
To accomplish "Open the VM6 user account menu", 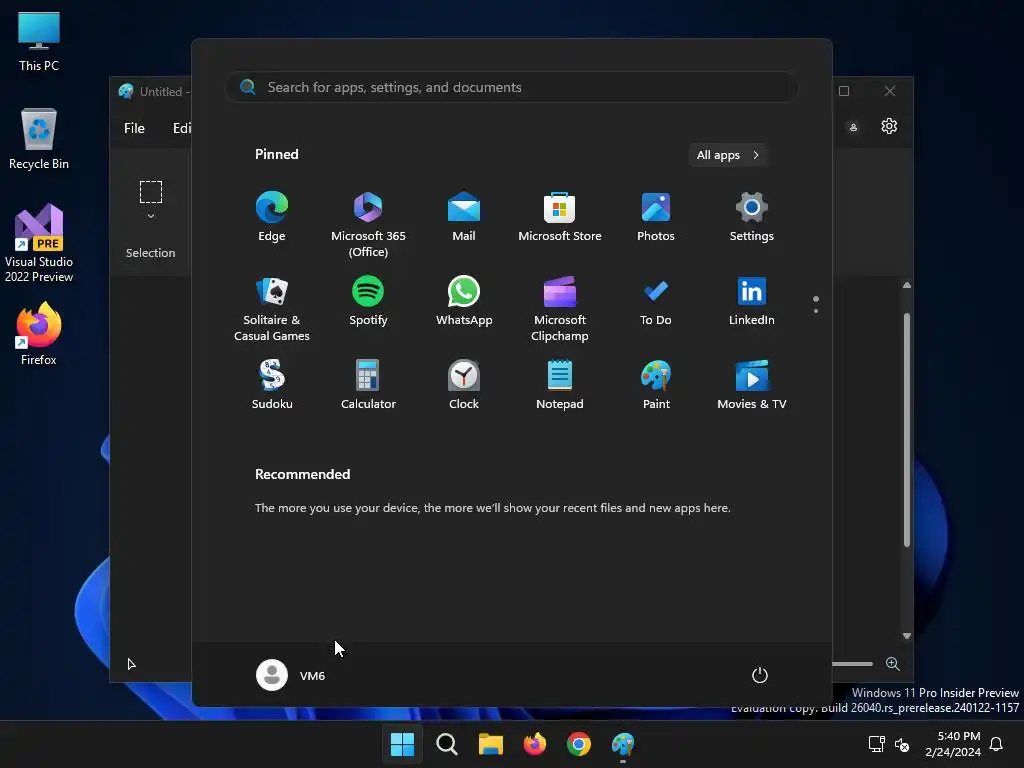I will 291,675.
